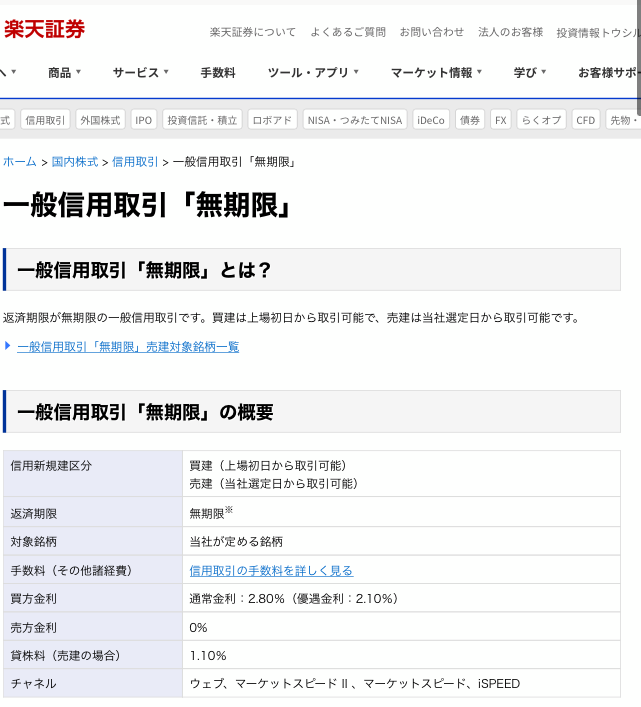This screenshot has width=641, height=707.
Task: Open お問い合わせ link
Action: click(432, 32)
